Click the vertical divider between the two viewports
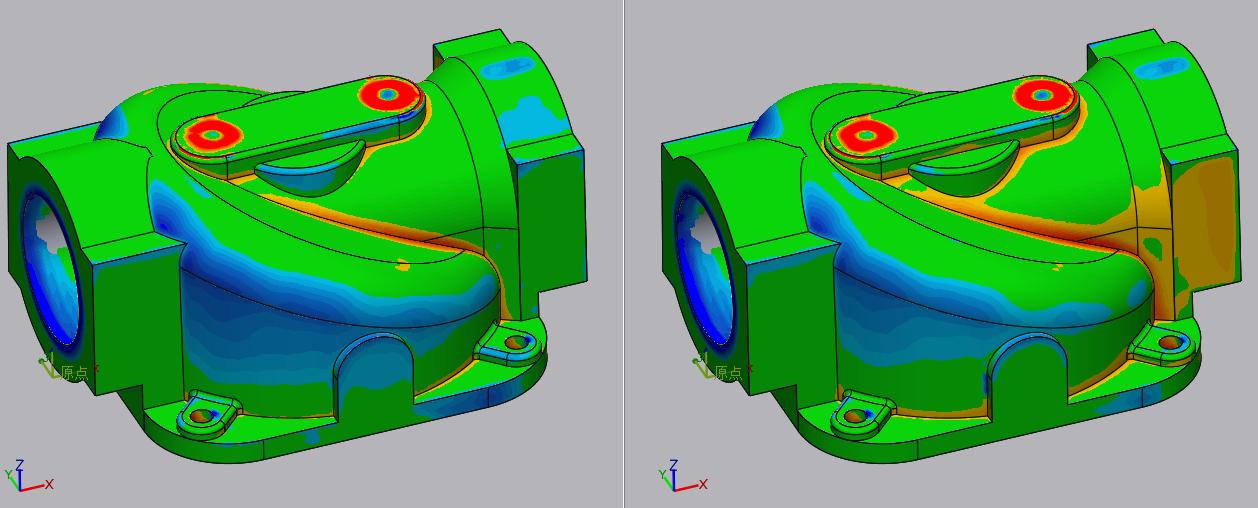Image resolution: width=1258 pixels, height=508 pixels. [x=624, y=254]
